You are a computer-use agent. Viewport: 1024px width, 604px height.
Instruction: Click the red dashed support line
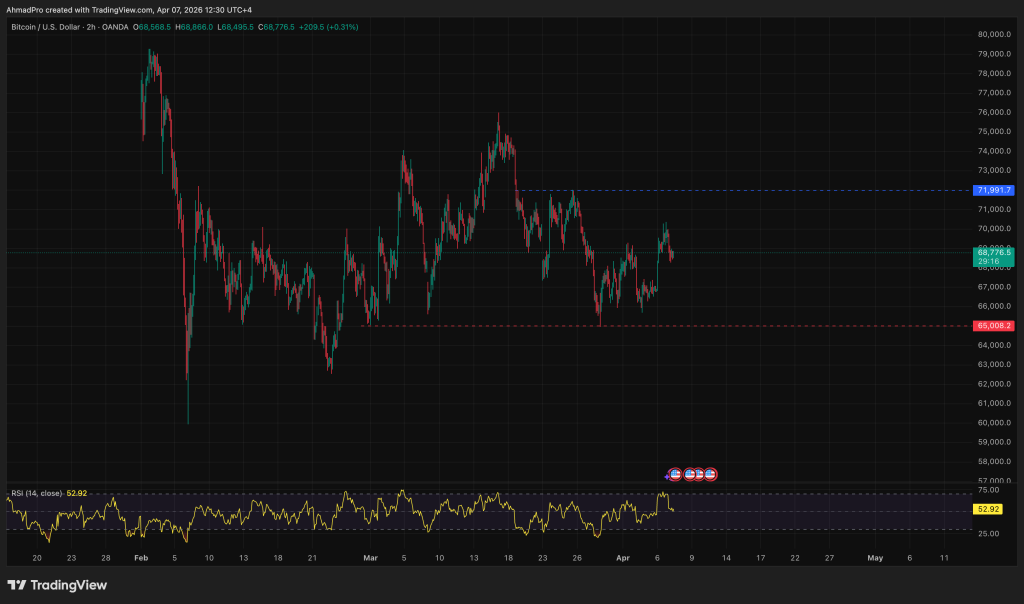pos(700,326)
